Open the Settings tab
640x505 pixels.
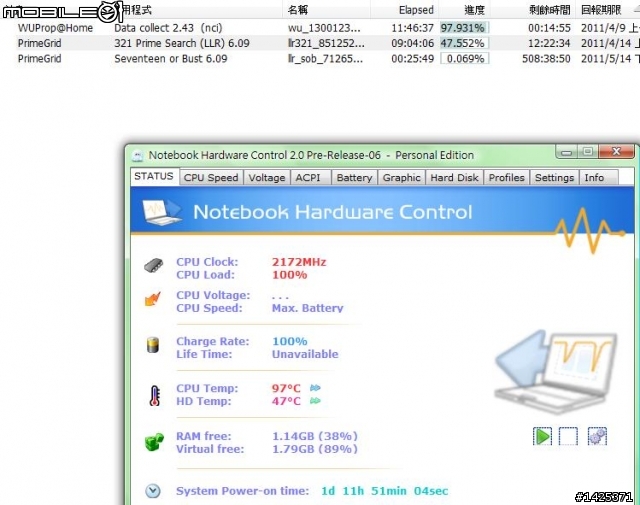[554, 178]
